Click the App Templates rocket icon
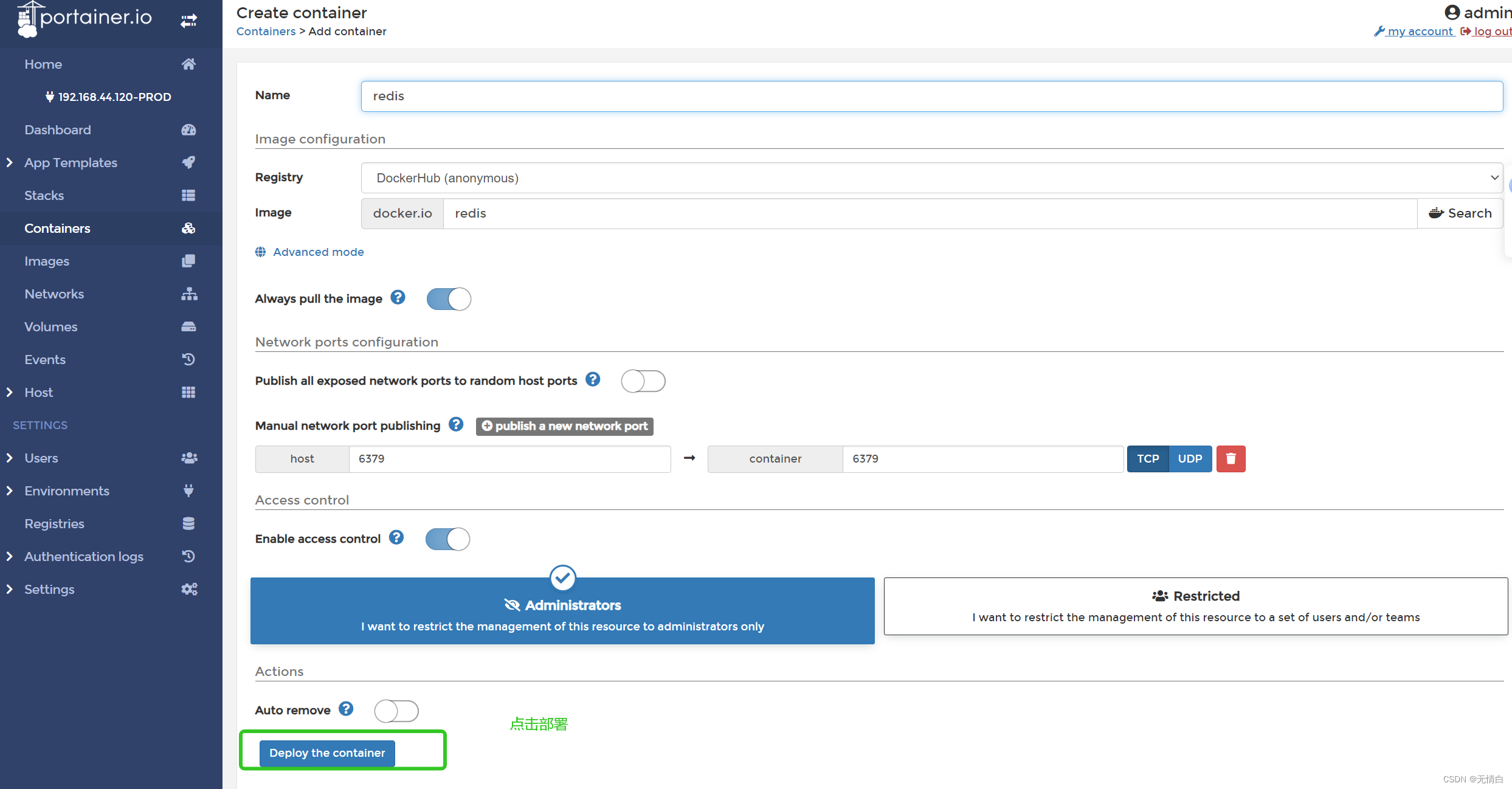Viewport: 1512px width, 789px height. point(188,162)
